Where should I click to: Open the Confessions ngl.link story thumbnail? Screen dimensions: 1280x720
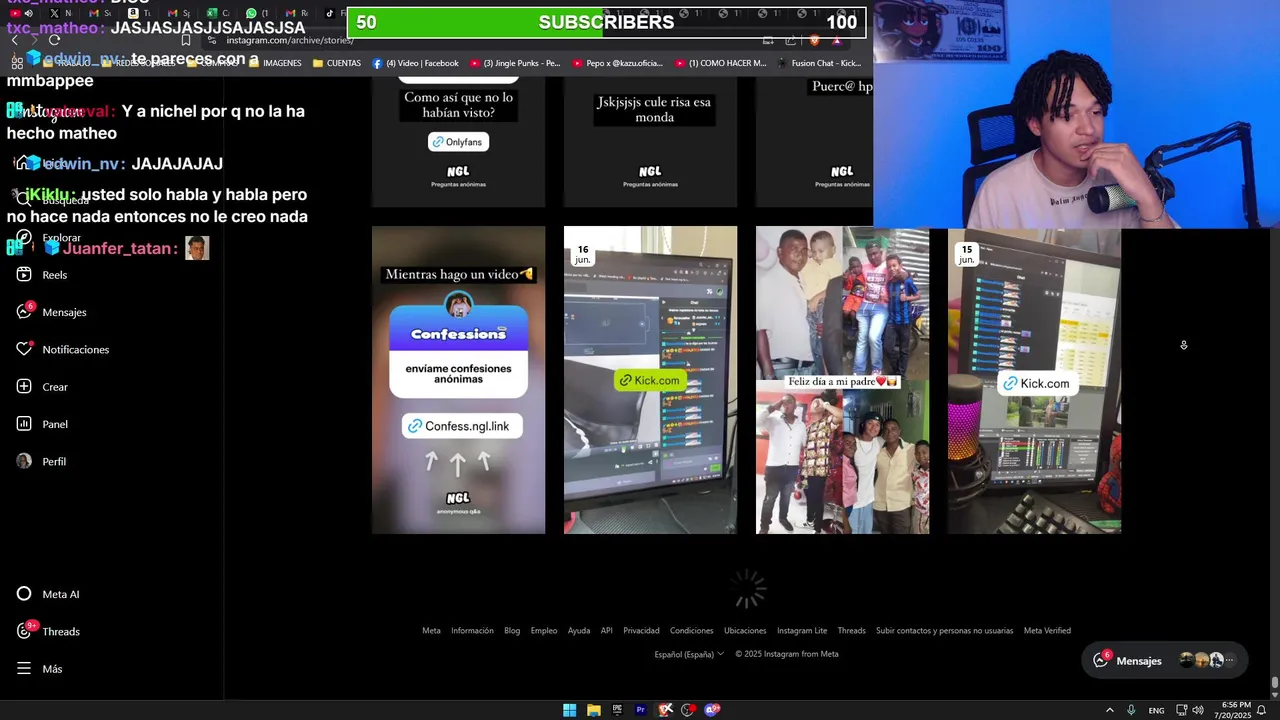(458, 380)
